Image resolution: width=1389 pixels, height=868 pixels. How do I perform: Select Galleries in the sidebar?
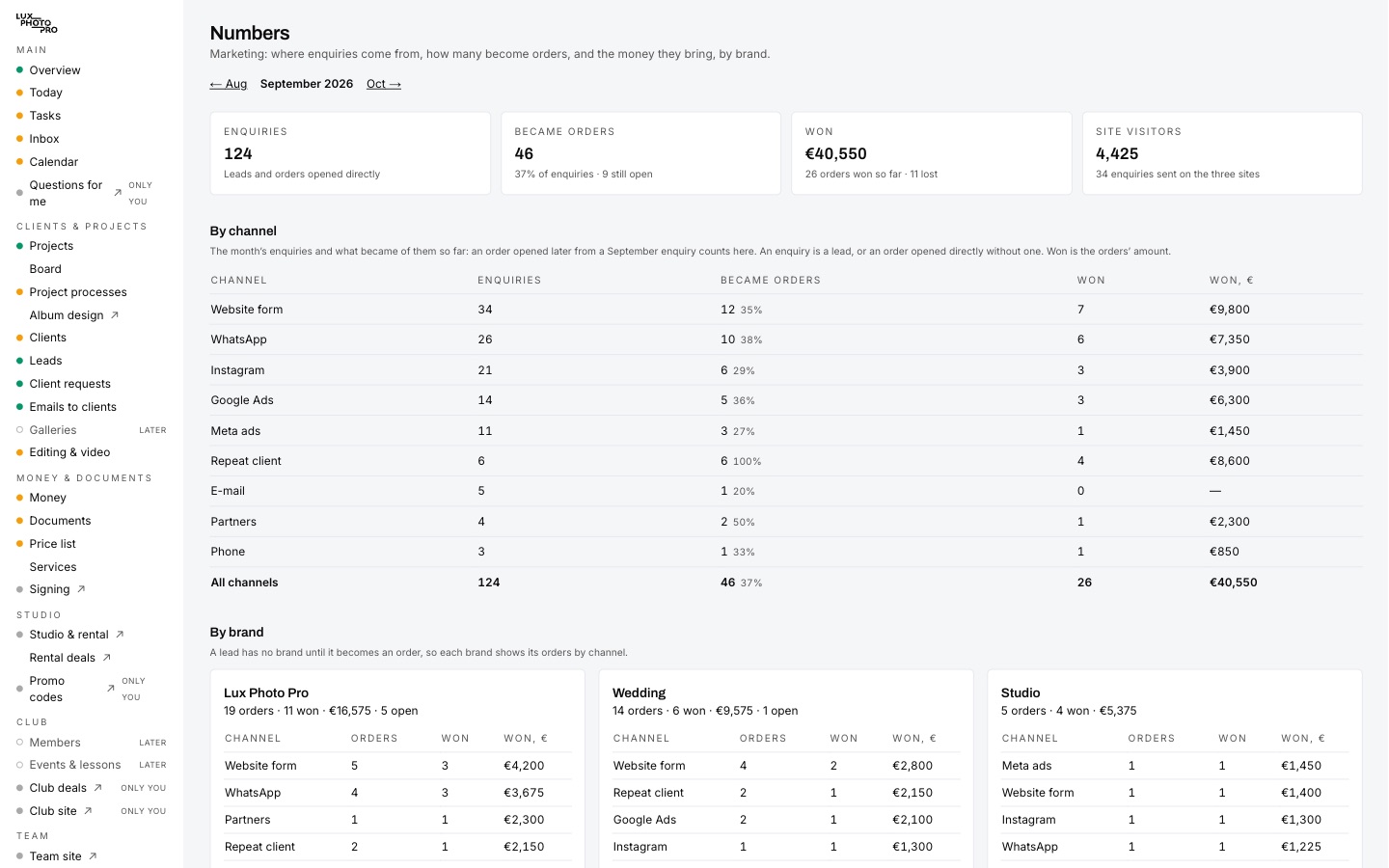point(53,430)
